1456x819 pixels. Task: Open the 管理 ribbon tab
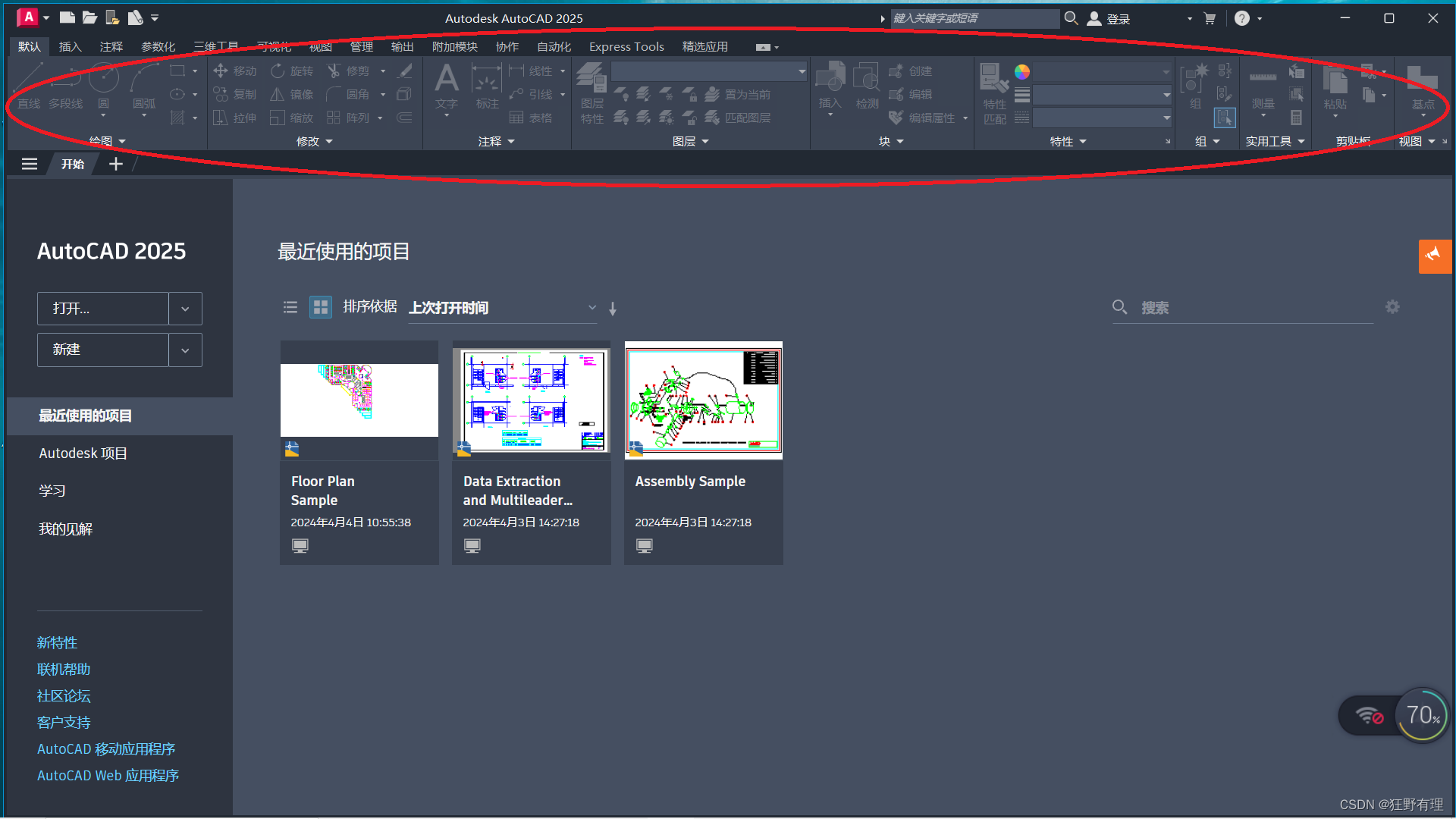(x=361, y=46)
